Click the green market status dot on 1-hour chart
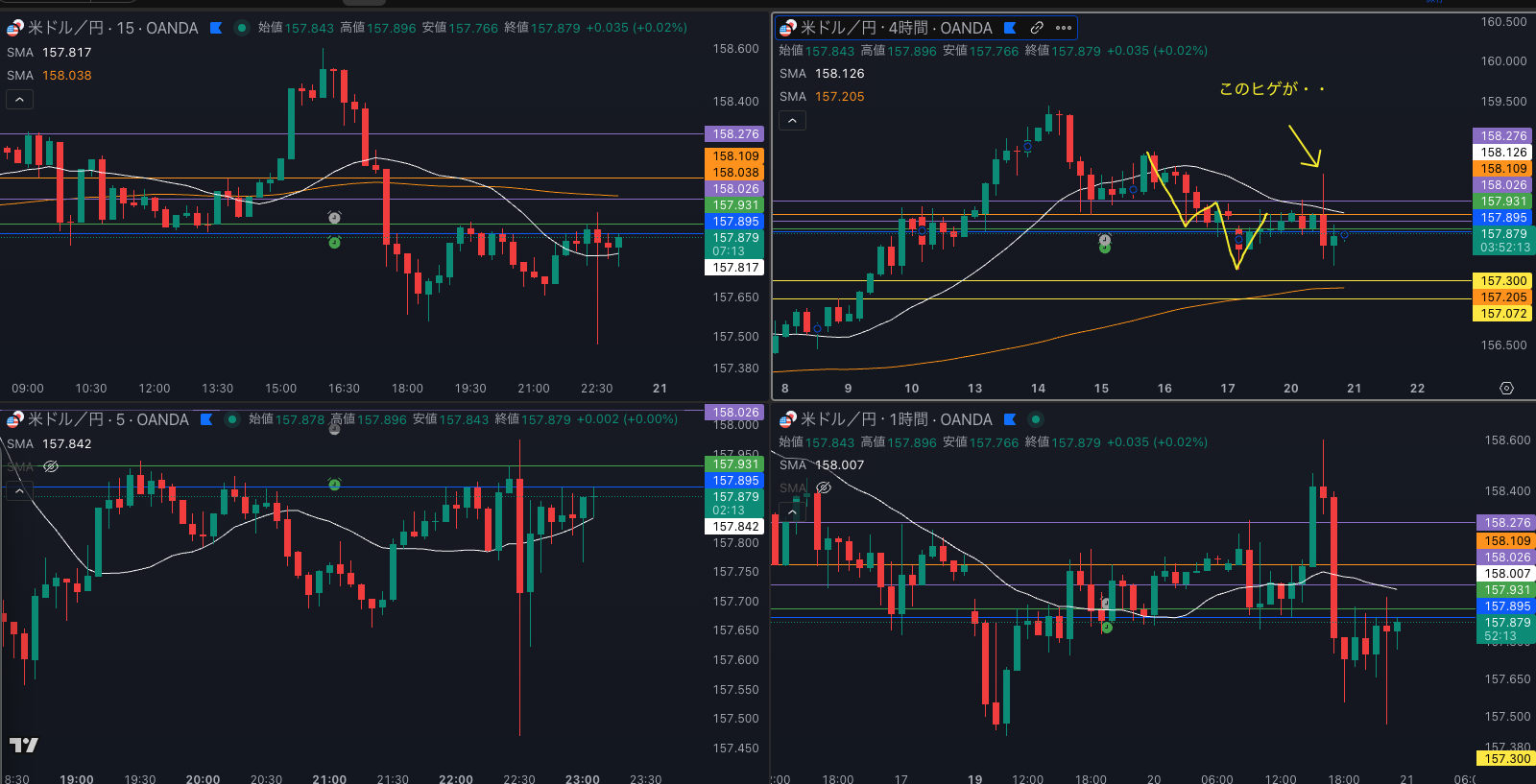 coord(1035,419)
